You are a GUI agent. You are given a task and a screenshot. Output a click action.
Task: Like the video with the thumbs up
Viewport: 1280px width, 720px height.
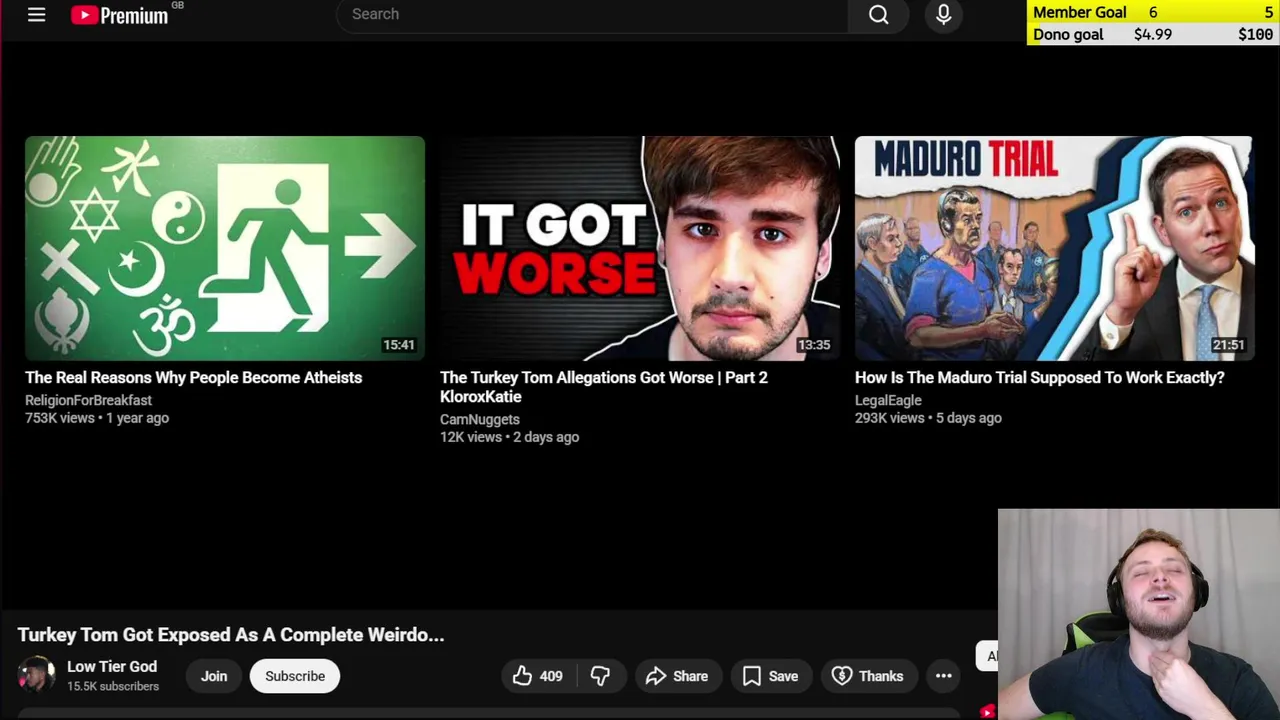coord(537,676)
